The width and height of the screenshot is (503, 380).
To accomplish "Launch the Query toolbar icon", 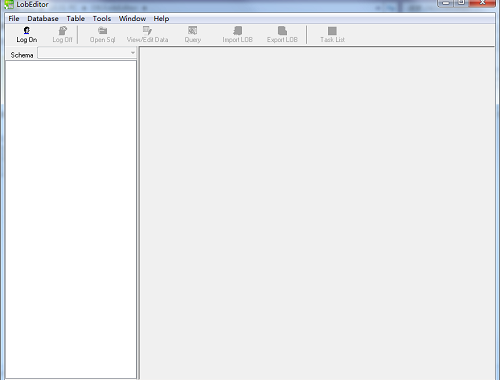I will [x=193, y=31].
